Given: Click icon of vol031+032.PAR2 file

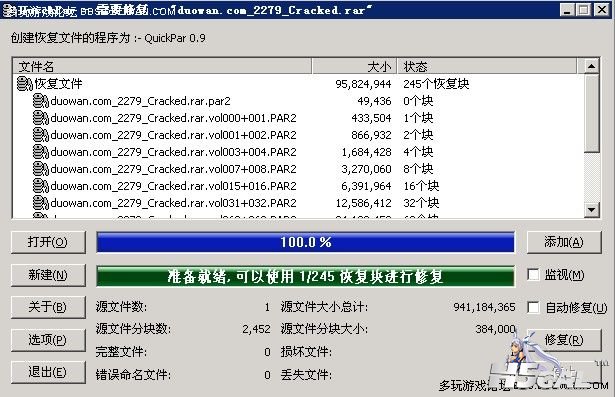Looking at the screenshot, I should point(40,203).
